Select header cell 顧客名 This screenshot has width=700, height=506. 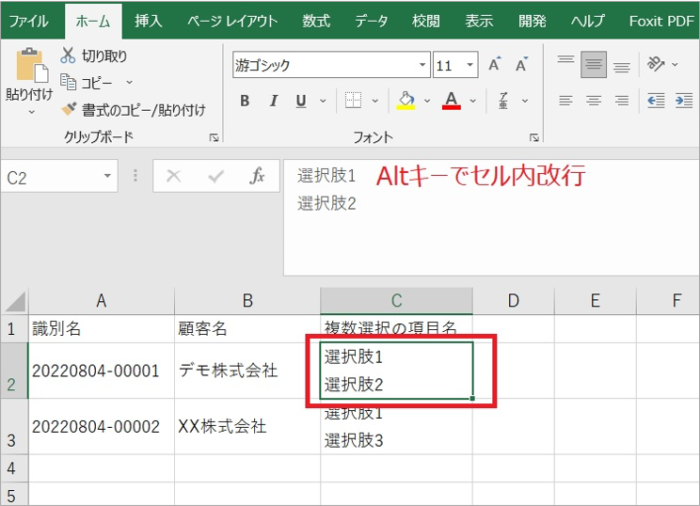coord(247,329)
